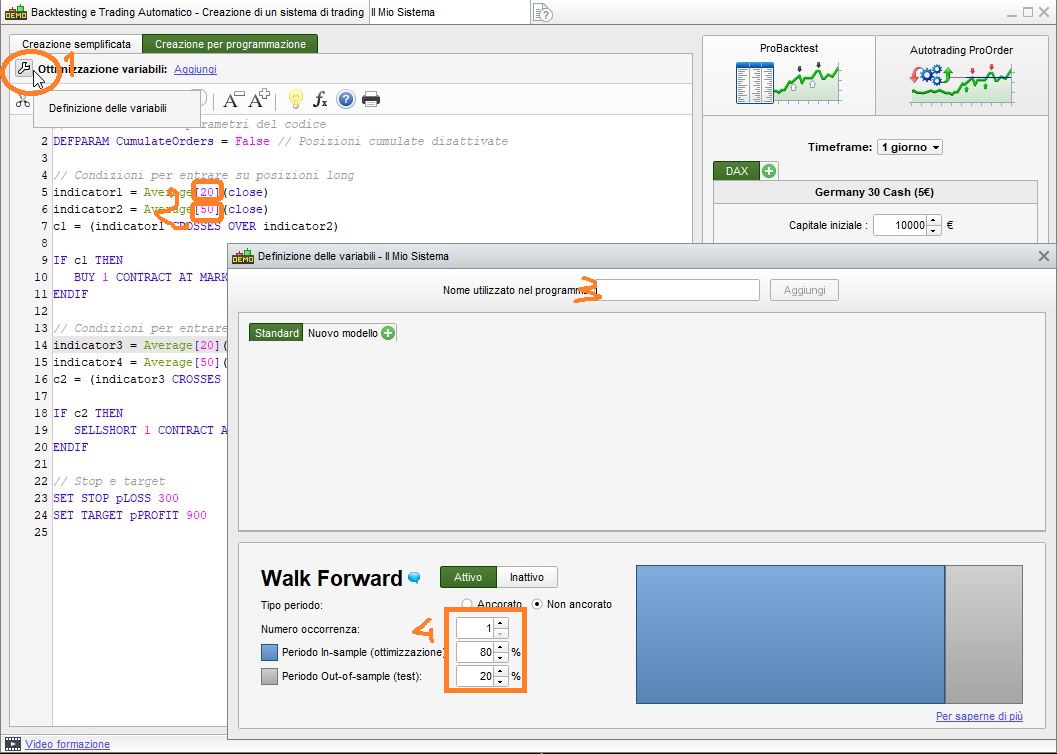Show the Walk Forward info speech bubble

point(414,577)
